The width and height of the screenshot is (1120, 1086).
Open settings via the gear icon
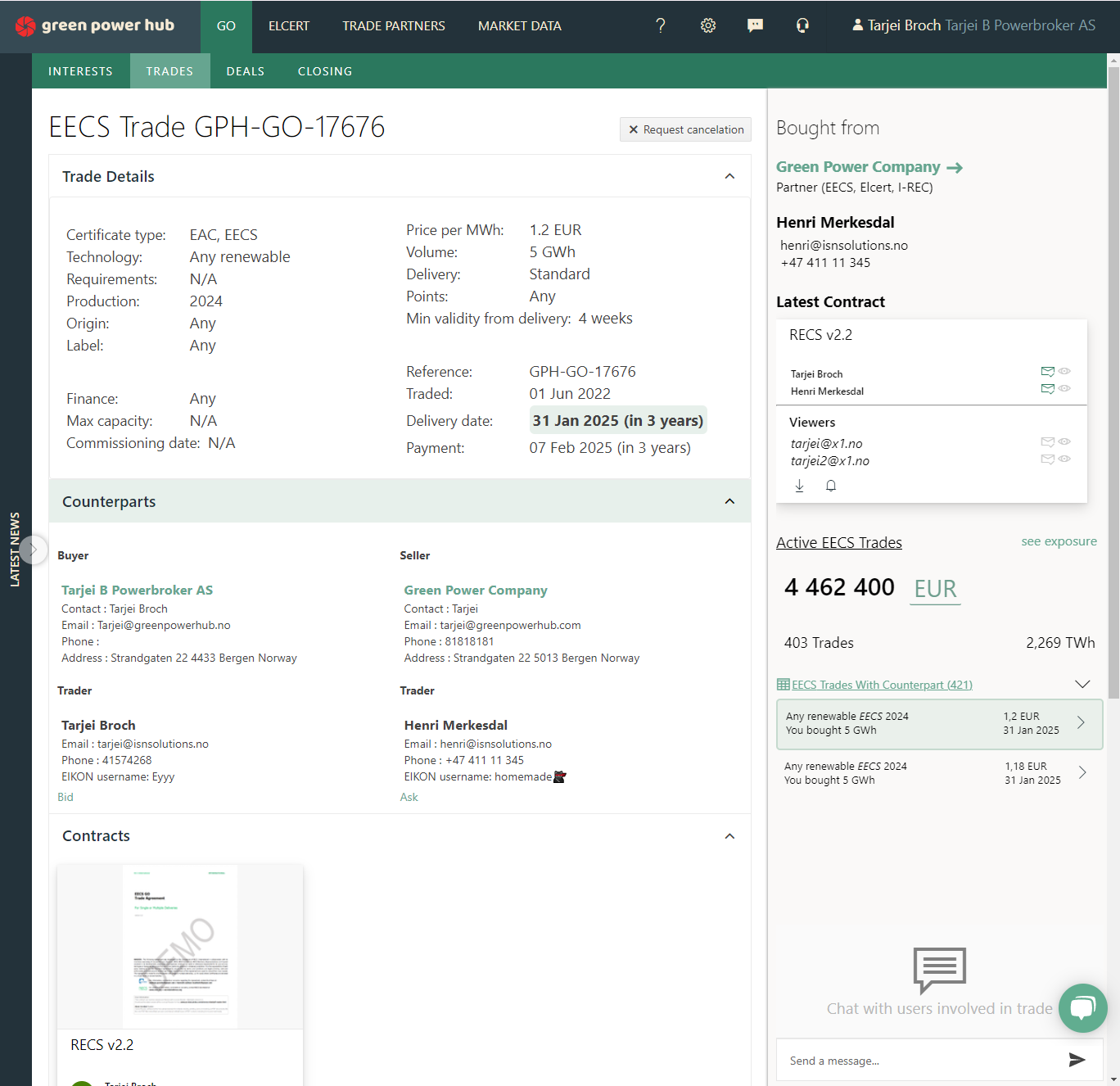(x=708, y=26)
